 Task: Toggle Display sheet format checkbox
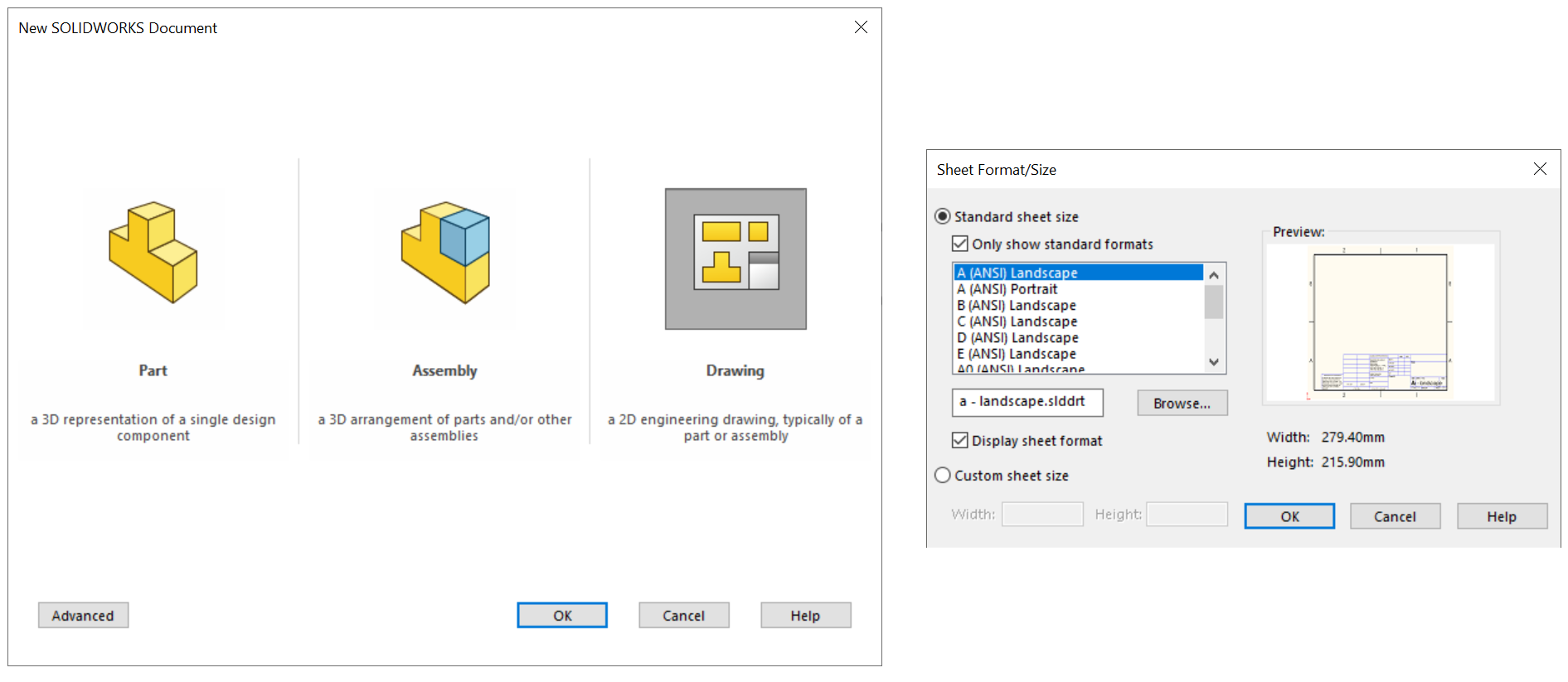click(x=960, y=441)
